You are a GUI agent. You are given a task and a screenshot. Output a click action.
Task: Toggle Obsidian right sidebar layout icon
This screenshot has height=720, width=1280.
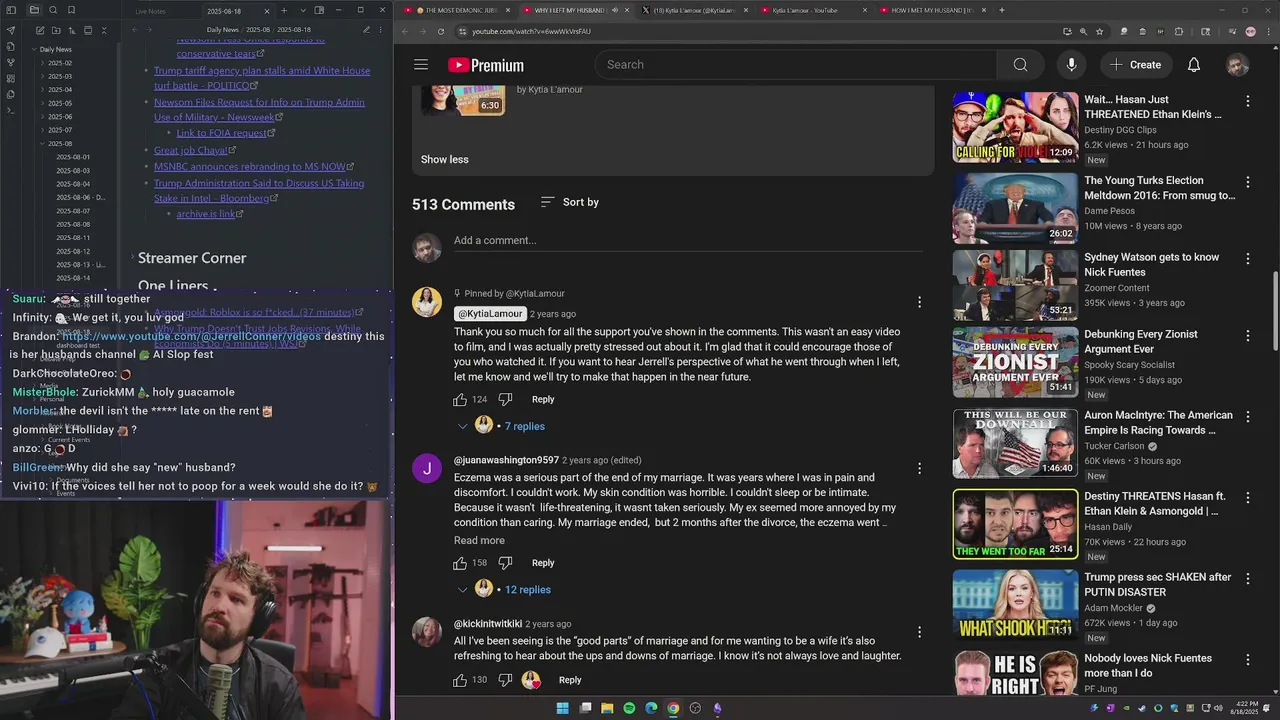click(319, 10)
